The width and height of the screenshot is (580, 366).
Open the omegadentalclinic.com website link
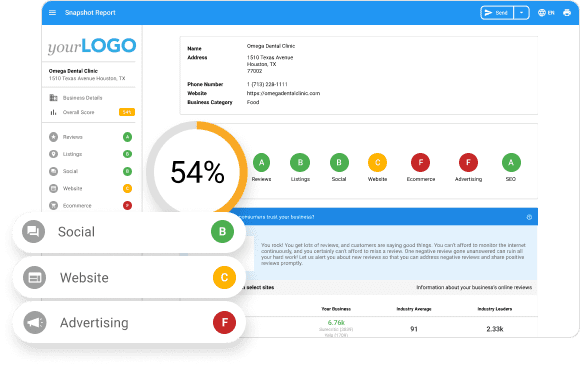coord(283,93)
